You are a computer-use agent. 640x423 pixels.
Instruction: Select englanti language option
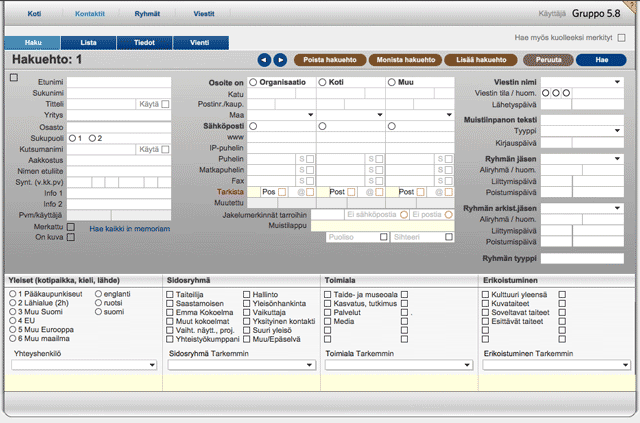click(98, 294)
